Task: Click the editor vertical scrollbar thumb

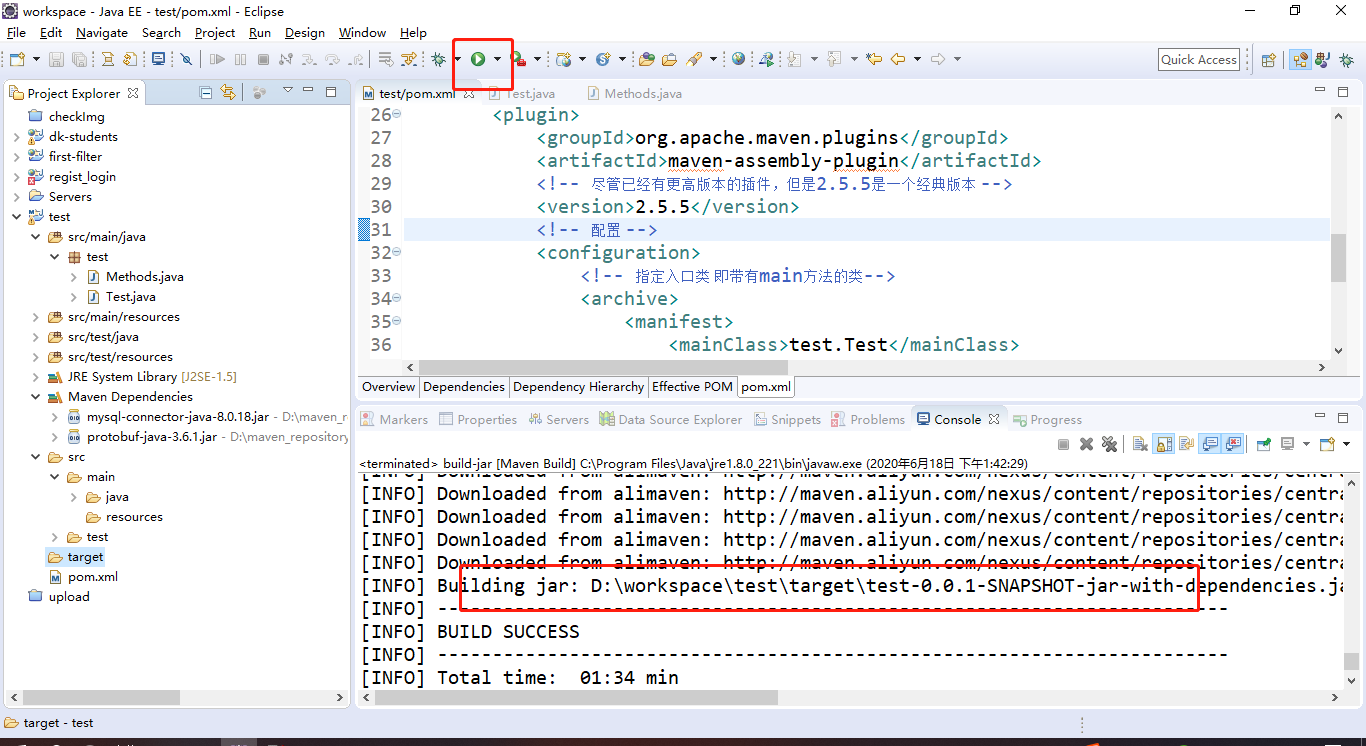Action: tap(1338, 258)
